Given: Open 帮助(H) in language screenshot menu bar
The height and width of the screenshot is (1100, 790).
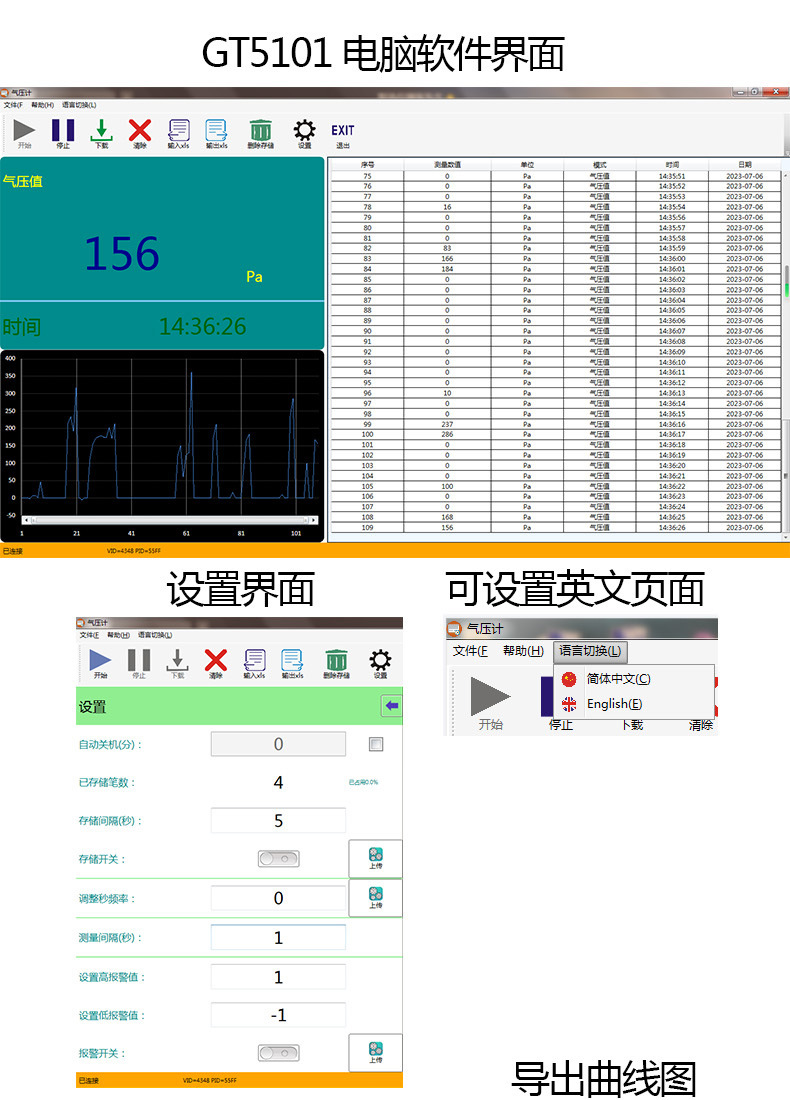Looking at the screenshot, I should click(x=523, y=651).
